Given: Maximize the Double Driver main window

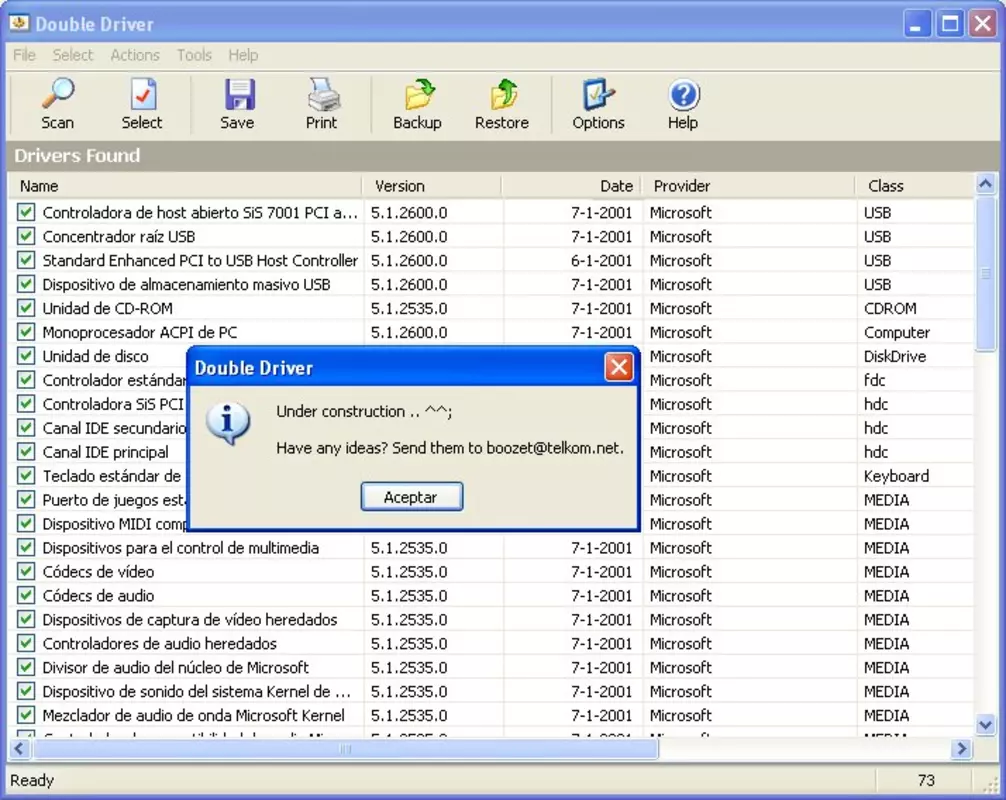Looking at the screenshot, I should click(x=950, y=24).
